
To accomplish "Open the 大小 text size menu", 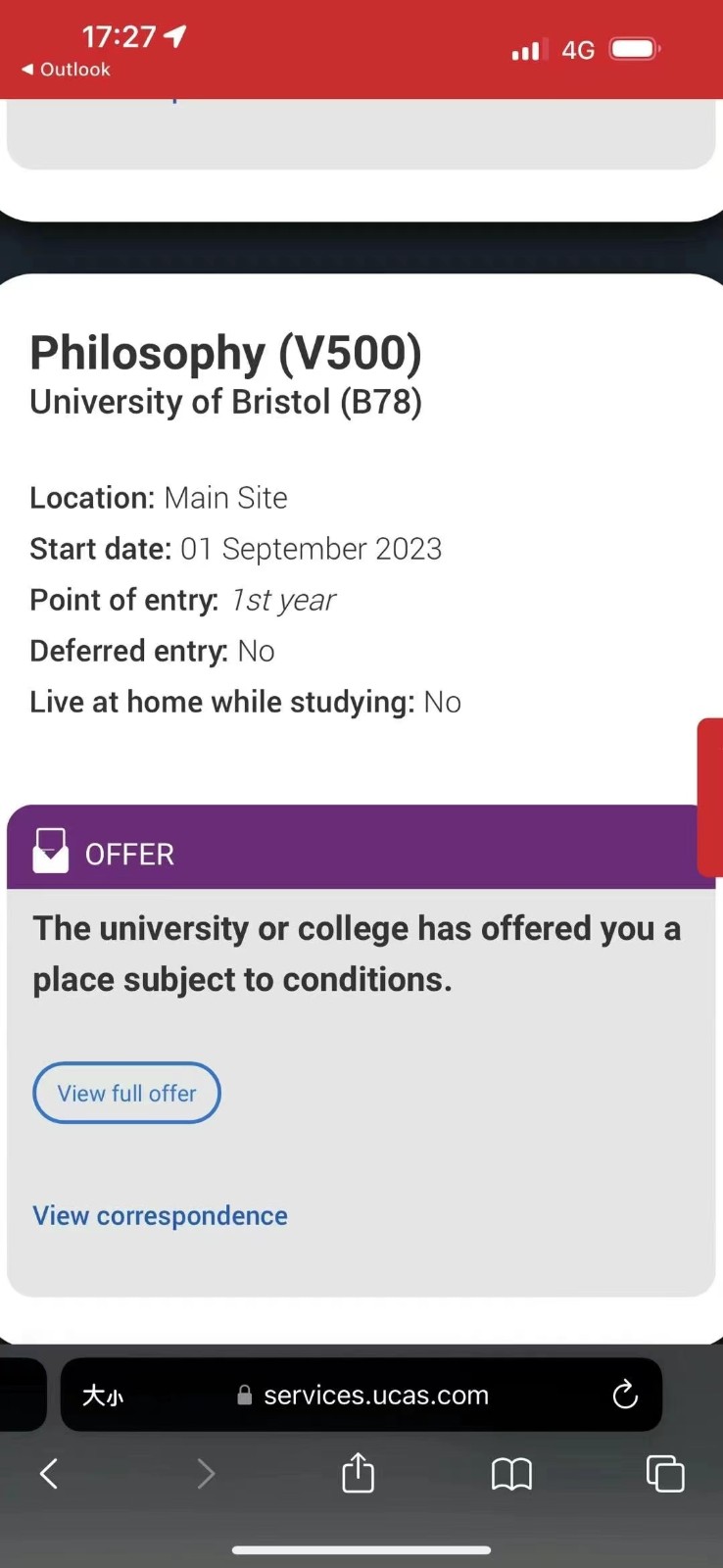I will (x=103, y=1395).
